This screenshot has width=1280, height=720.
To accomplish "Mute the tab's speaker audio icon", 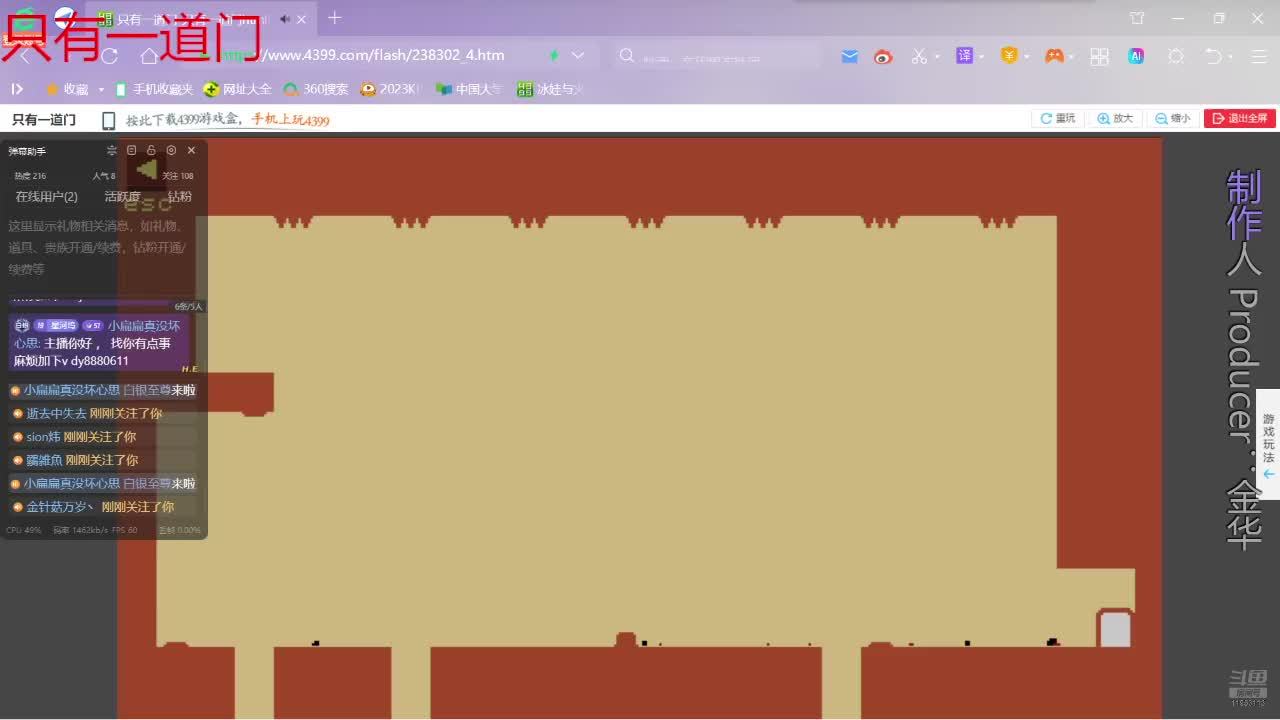I will tap(285, 19).
